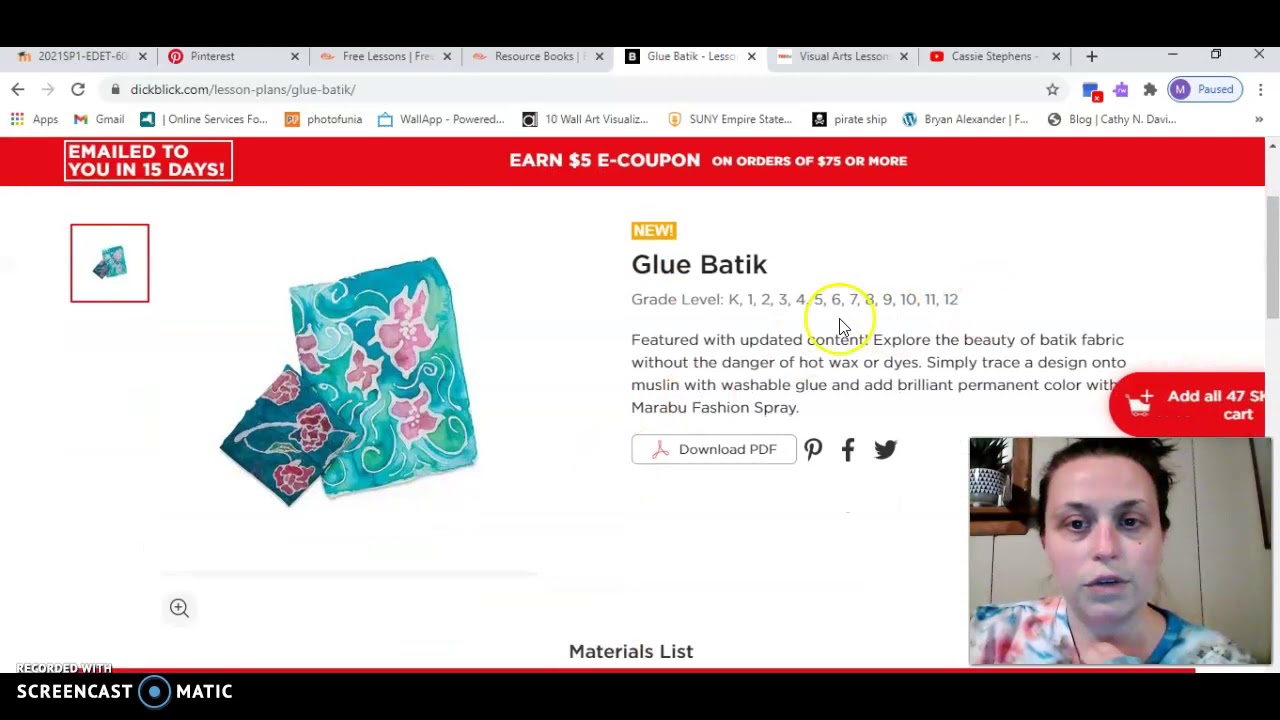Share the lesson on Facebook
This screenshot has width=1280, height=720.
tap(848, 449)
